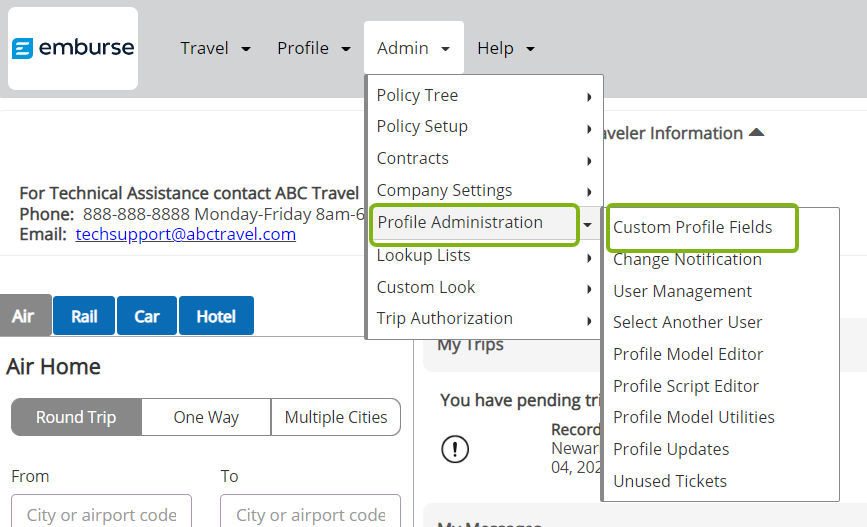Open Change Notification
This screenshot has width=867, height=527.
[687, 259]
